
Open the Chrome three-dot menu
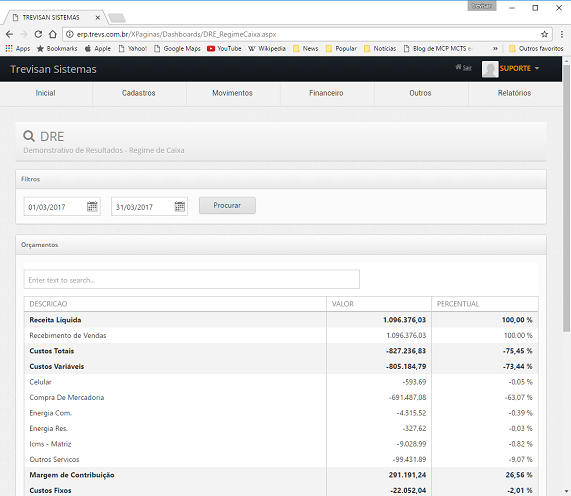coord(562,34)
